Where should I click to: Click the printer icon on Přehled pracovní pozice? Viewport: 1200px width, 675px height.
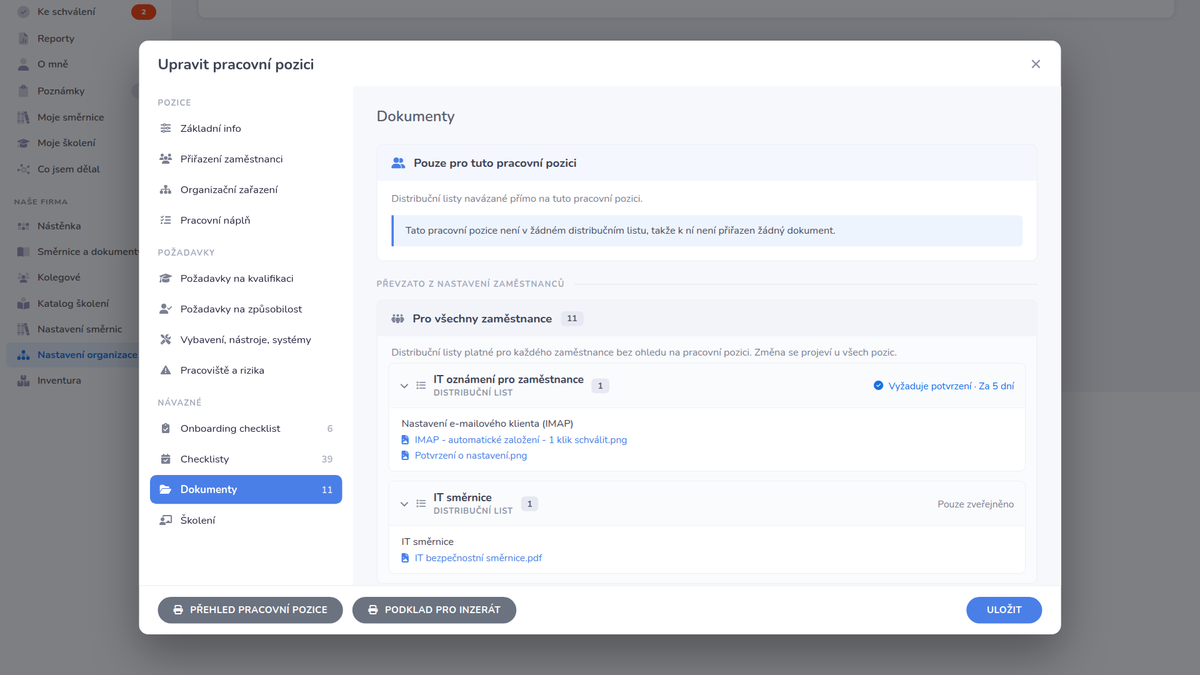[x=178, y=610]
